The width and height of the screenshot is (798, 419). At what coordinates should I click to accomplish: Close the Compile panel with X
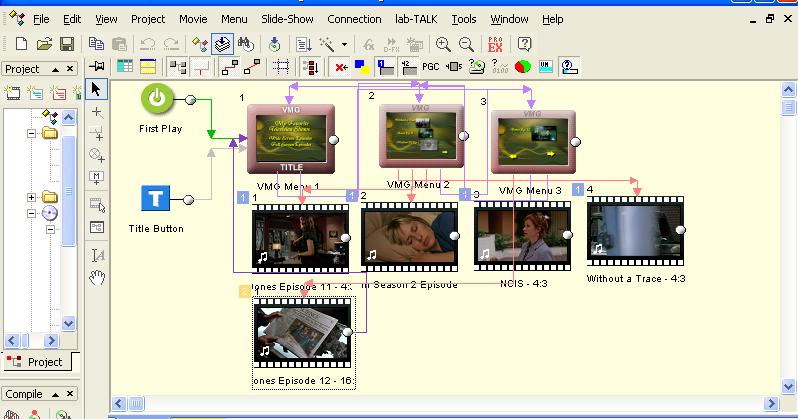pyautogui.click(x=70, y=394)
